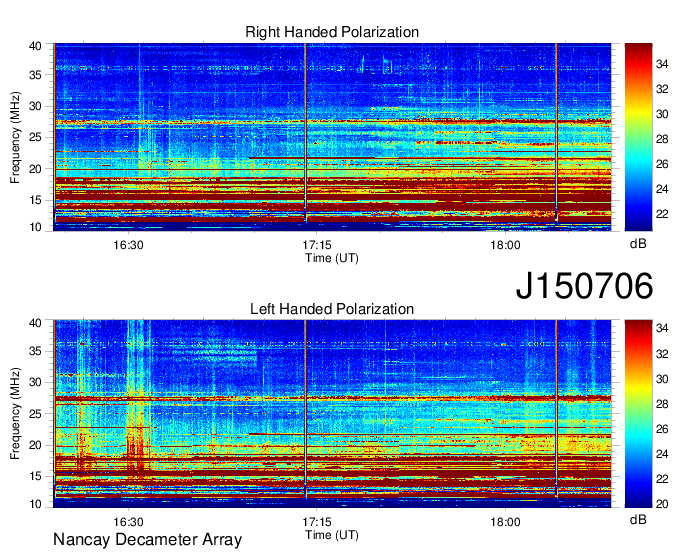The width and height of the screenshot is (680, 552).
Task: Click the 34 dB label on Right Handed color bar
Action: click(x=662, y=64)
